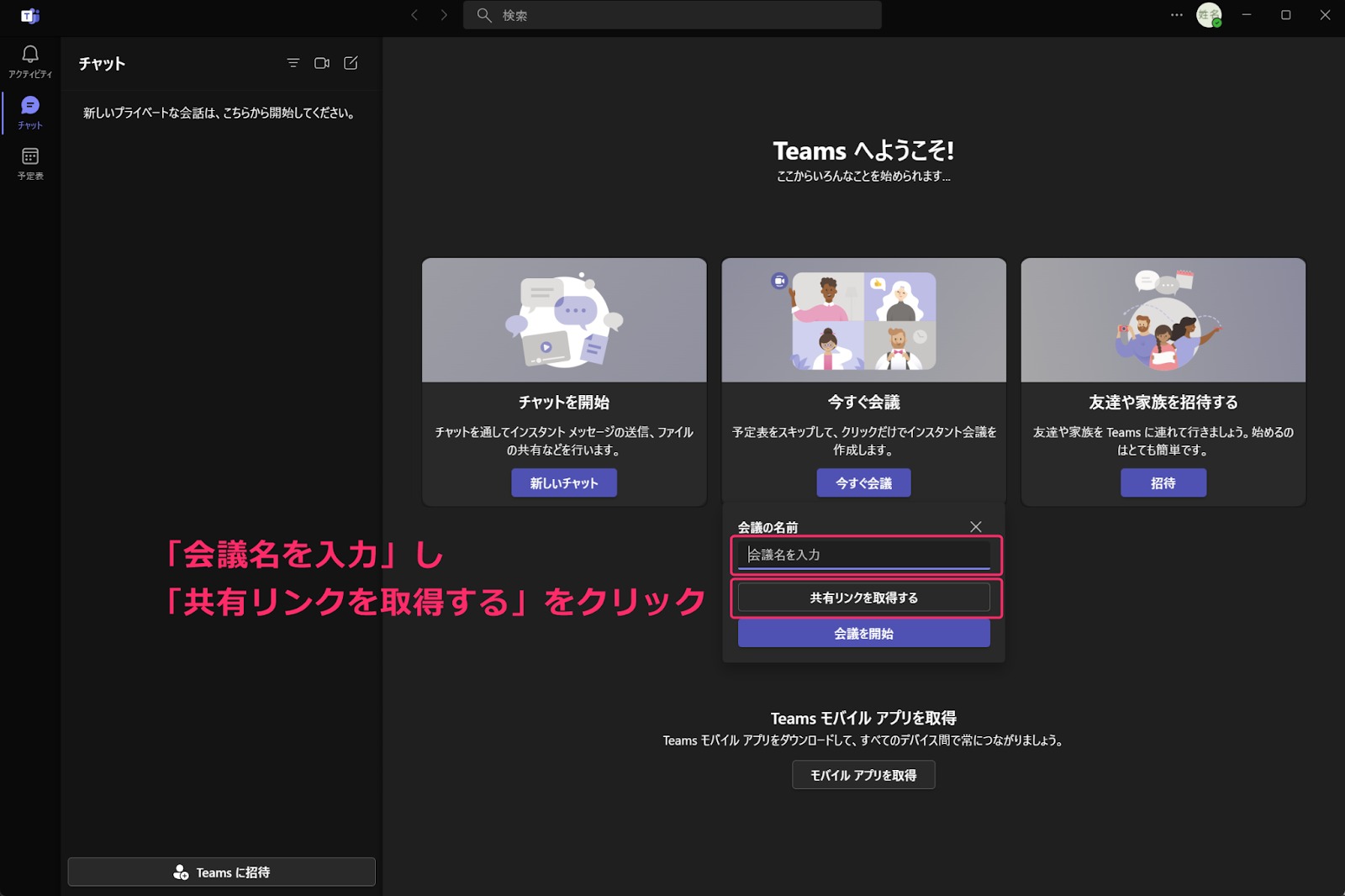Click the invite friends illustration
Viewport: 1345px width, 896px height.
1163,320
